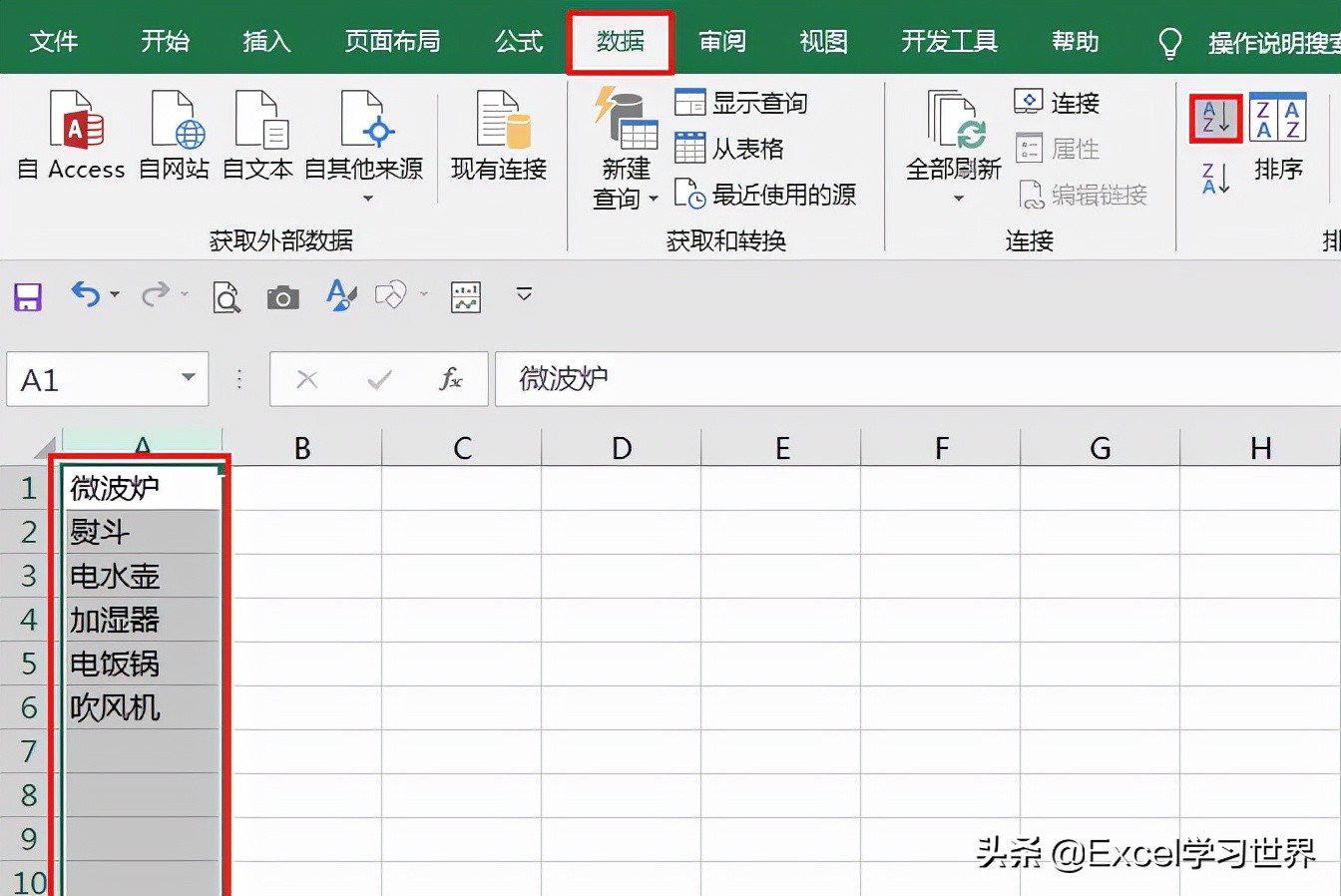
Task: Switch to the Formulas (公式) tab
Action: (519, 41)
